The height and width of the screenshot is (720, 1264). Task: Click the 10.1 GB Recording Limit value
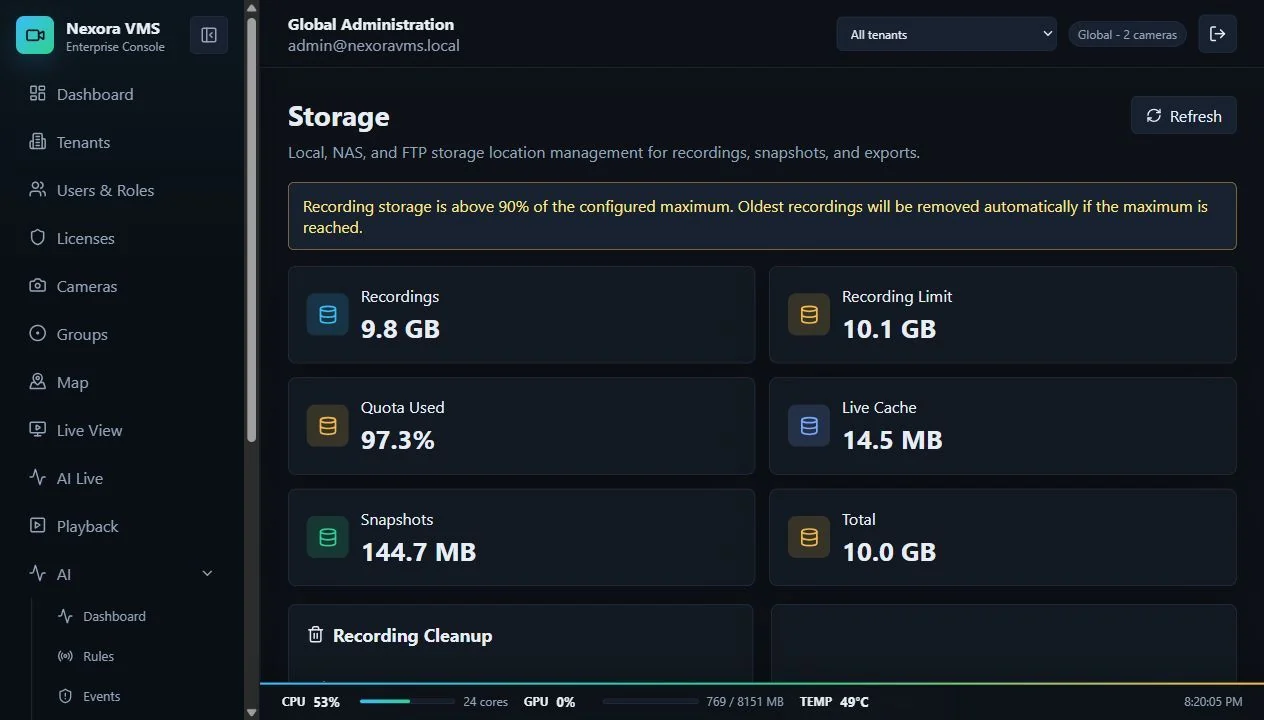889,329
